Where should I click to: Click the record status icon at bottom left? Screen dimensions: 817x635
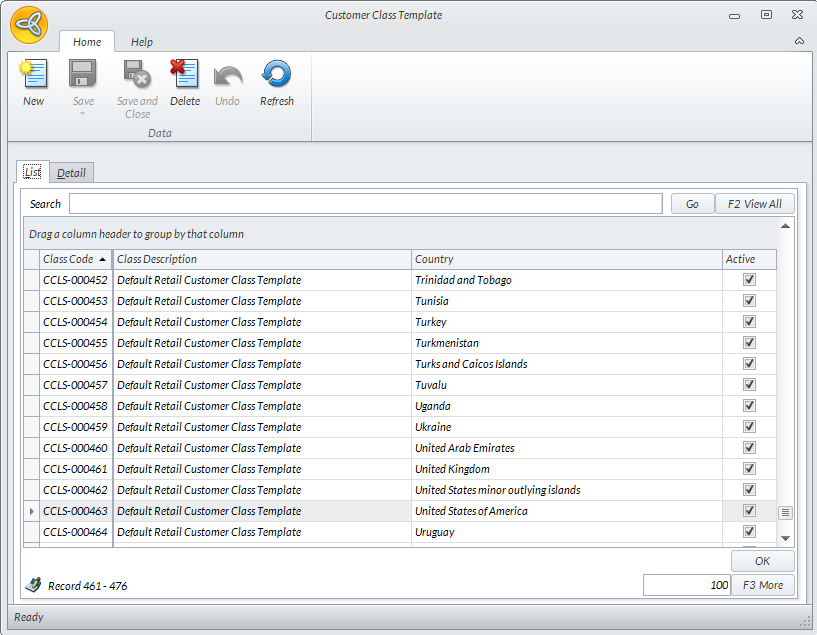tap(33, 585)
